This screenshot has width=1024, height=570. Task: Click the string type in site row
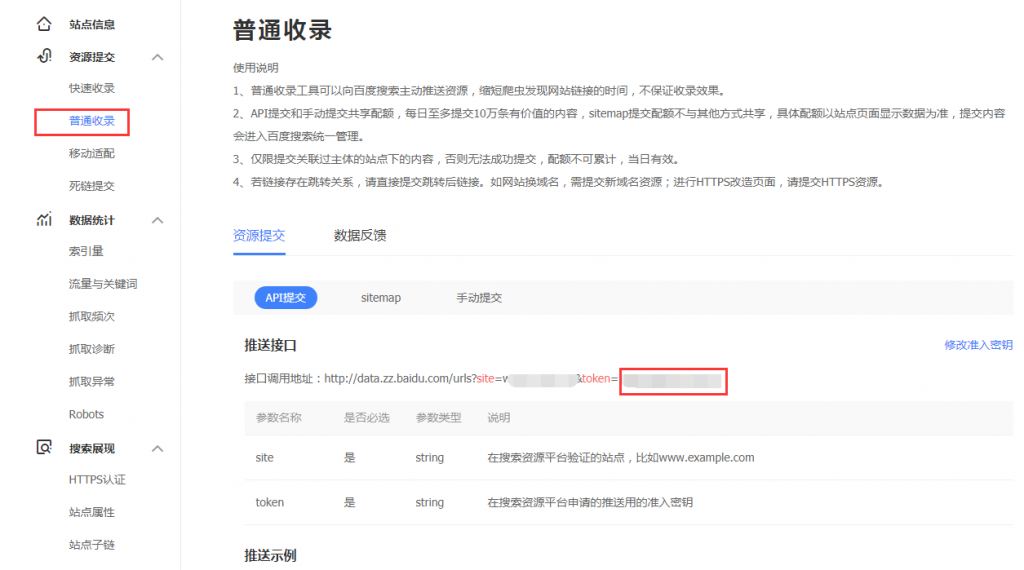point(430,458)
